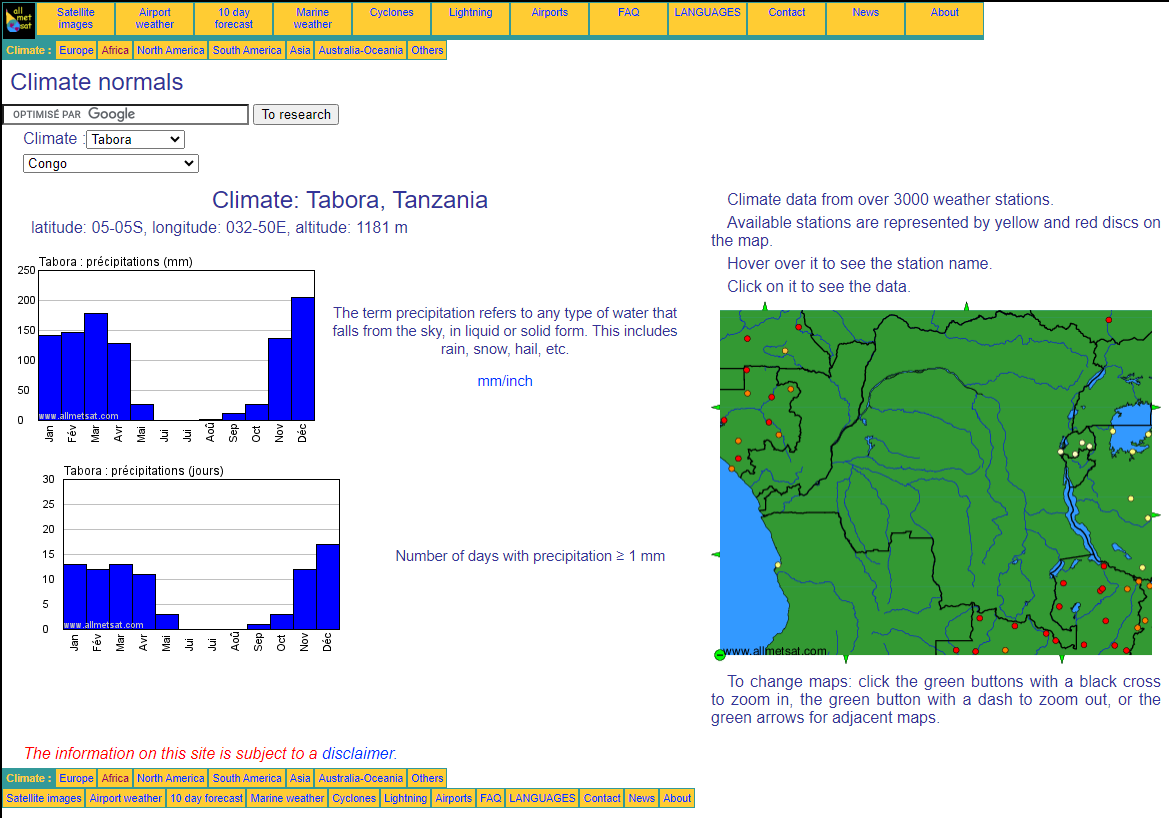Click the To research button
This screenshot has width=1169, height=818.
pyautogui.click(x=296, y=114)
